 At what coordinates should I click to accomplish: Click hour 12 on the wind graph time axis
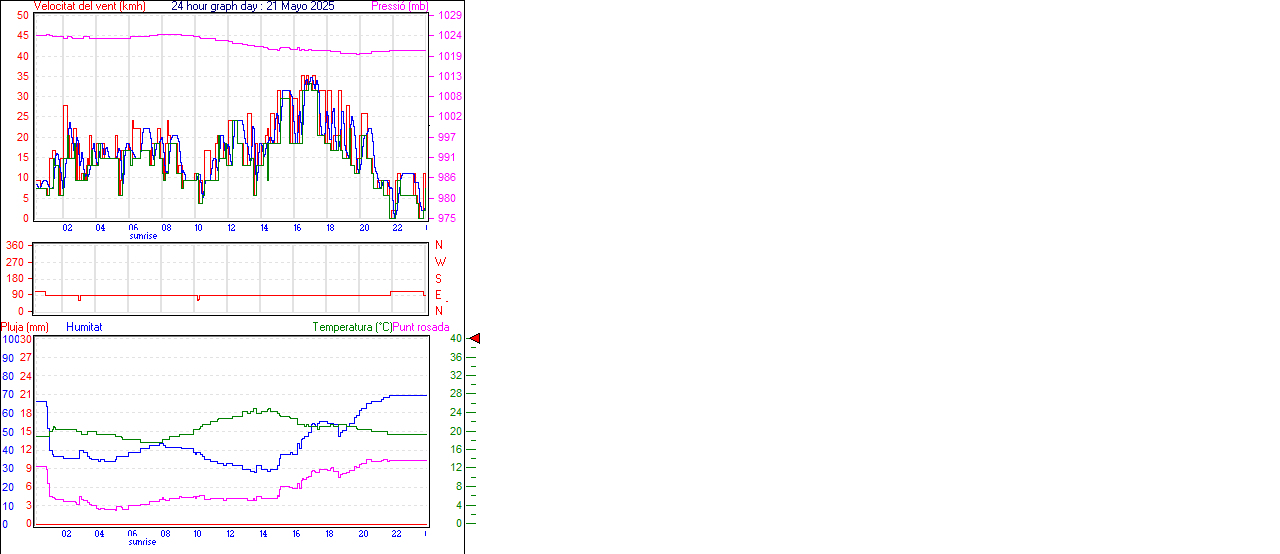coord(232,228)
